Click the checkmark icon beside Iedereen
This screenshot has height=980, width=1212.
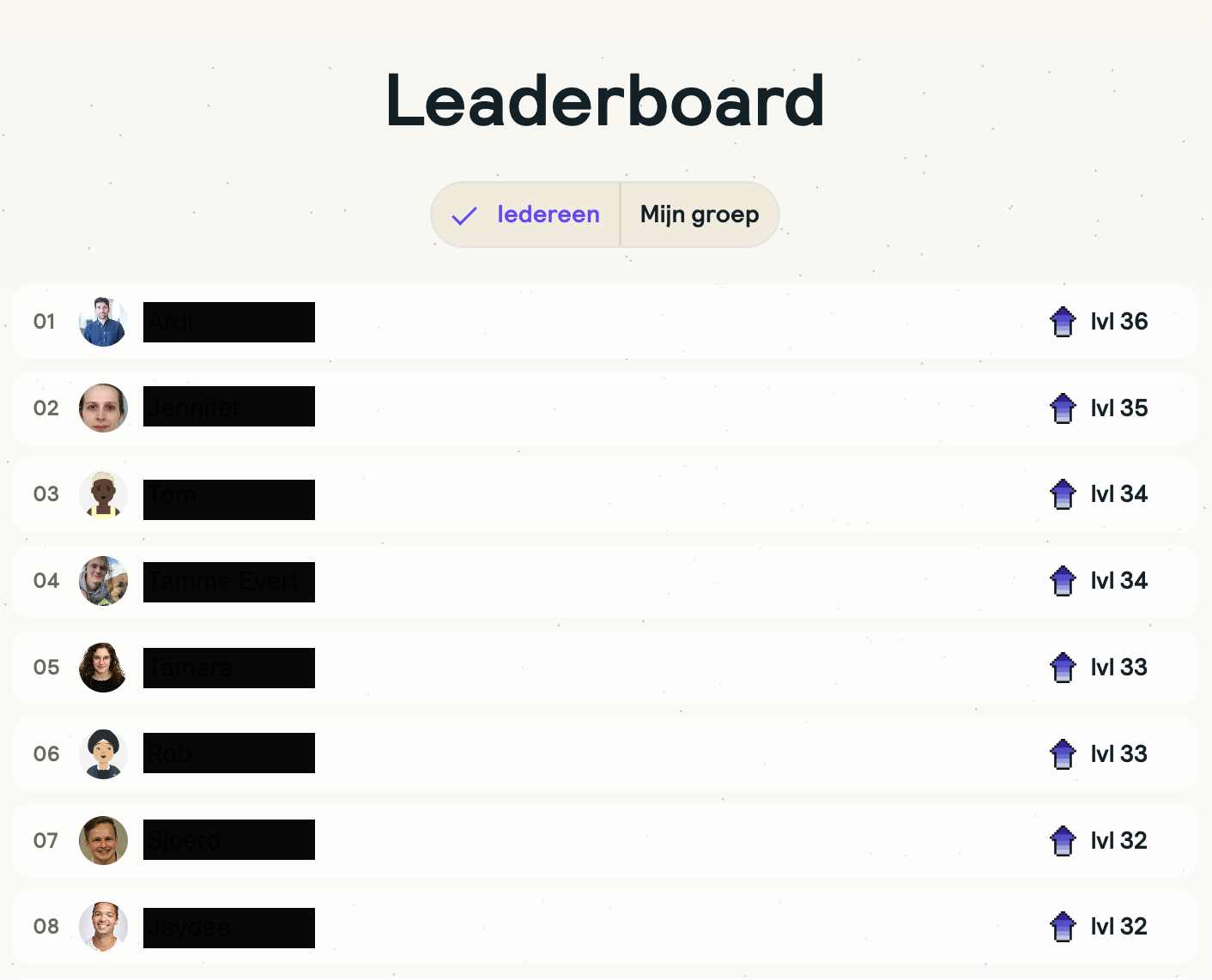[x=464, y=215]
